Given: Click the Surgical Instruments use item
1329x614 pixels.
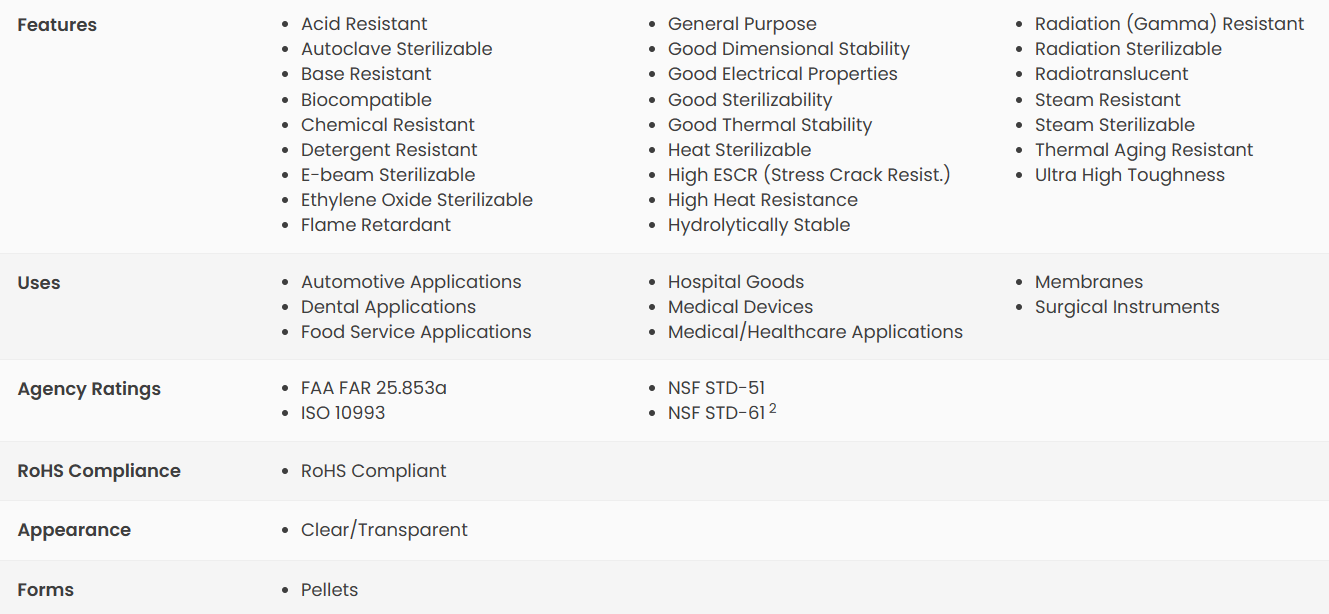Looking at the screenshot, I should [x=1127, y=307].
